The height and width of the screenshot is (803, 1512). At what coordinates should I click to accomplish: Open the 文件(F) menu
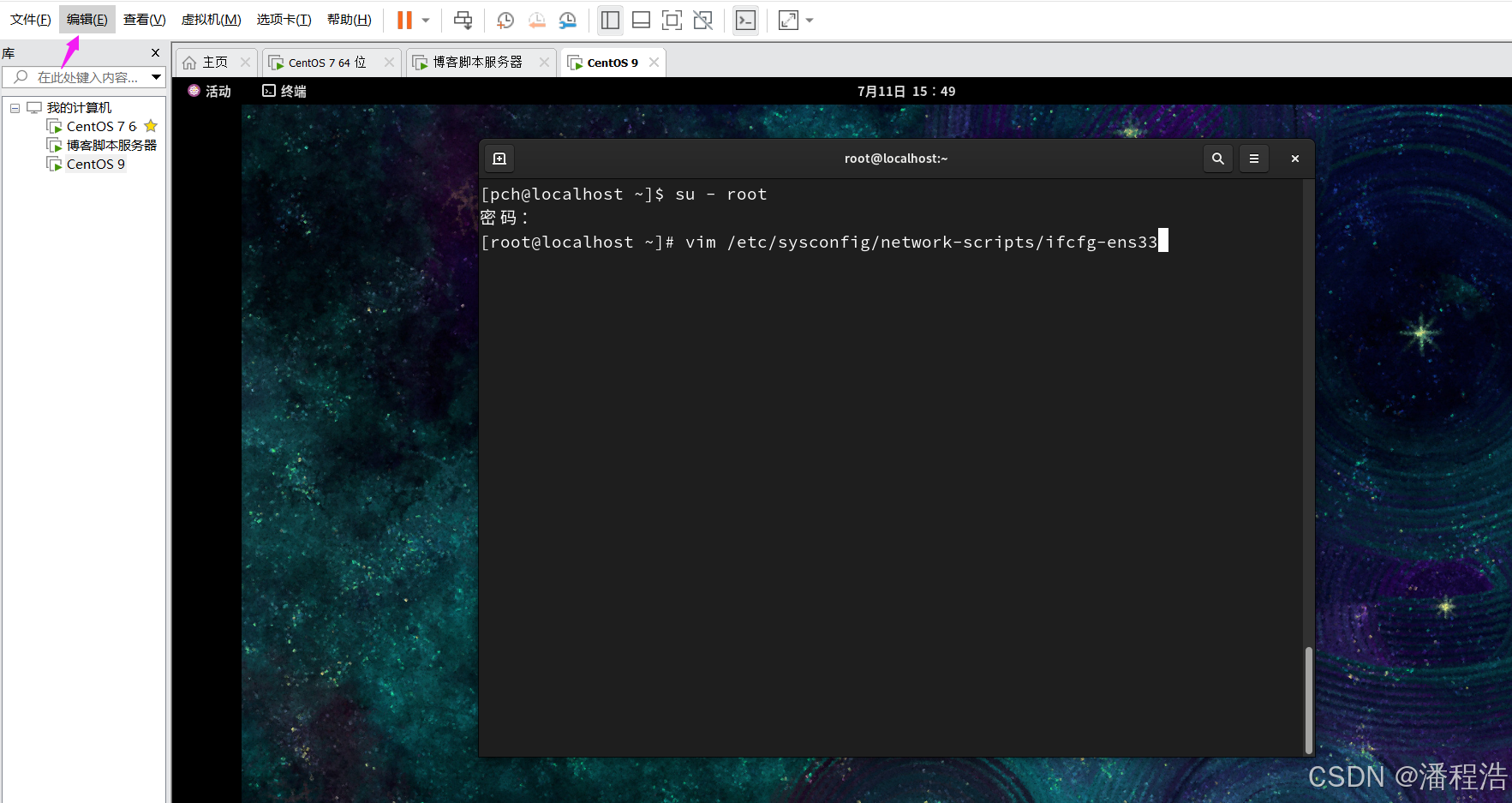[30, 19]
